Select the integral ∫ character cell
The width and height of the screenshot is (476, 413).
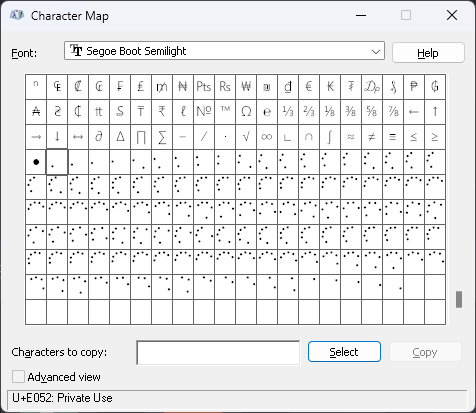(330, 137)
